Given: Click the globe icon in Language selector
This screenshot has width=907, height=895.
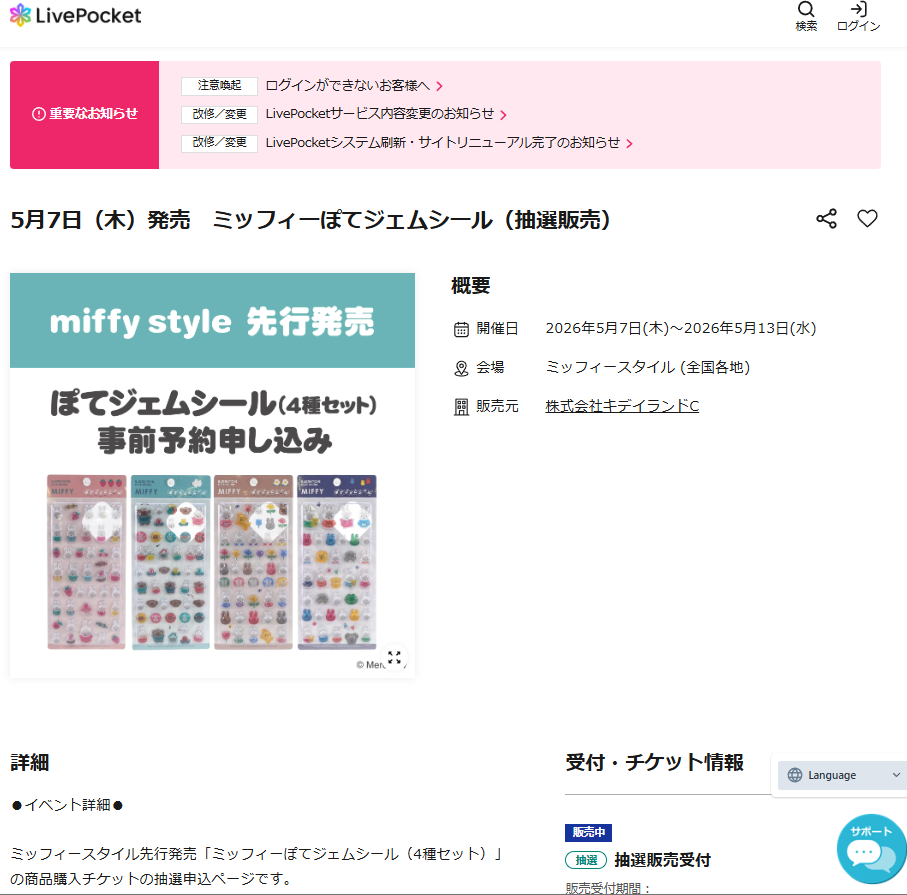Looking at the screenshot, I should [795, 775].
